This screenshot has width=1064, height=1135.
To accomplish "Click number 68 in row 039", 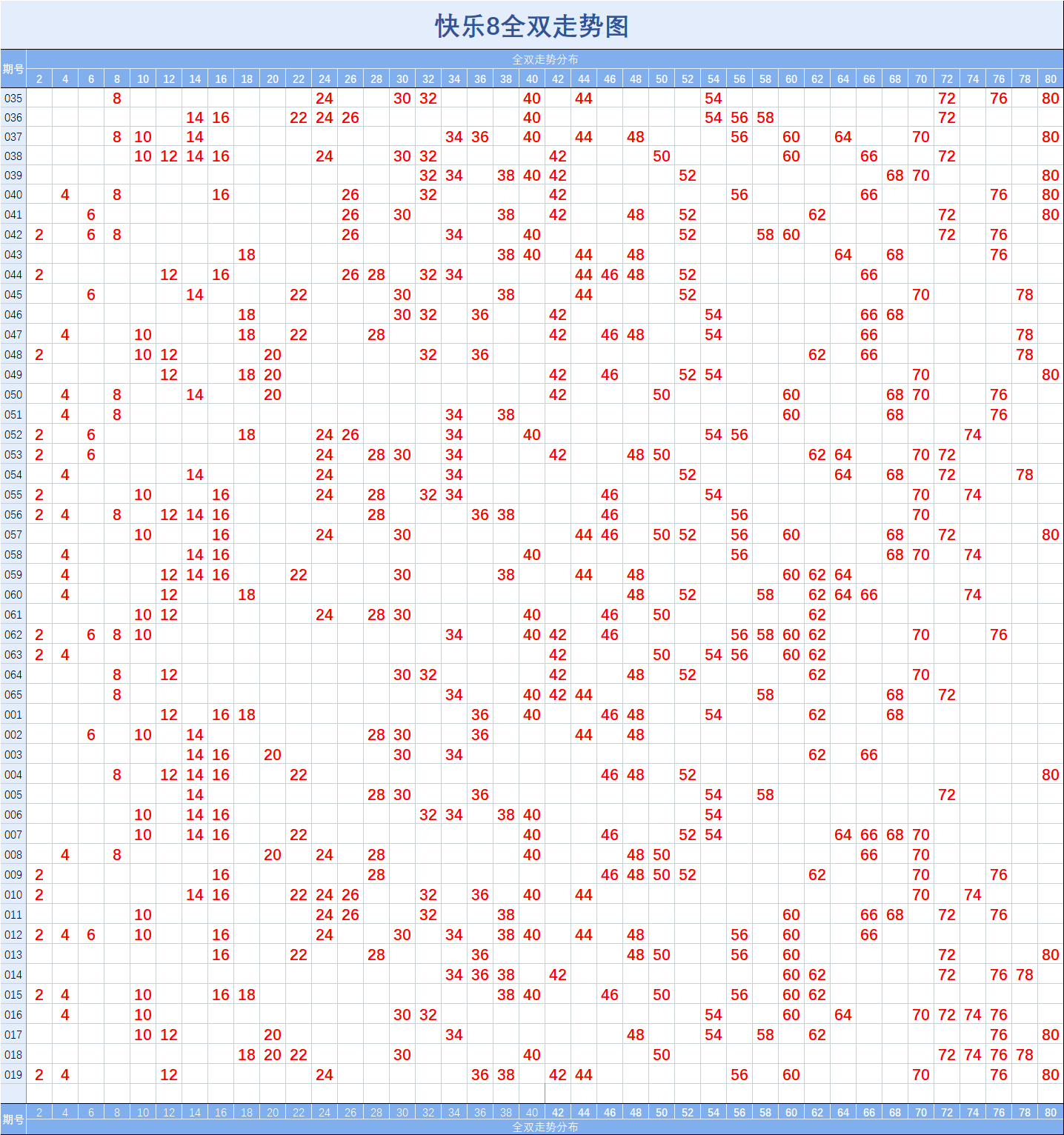I will click(x=895, y=175).
